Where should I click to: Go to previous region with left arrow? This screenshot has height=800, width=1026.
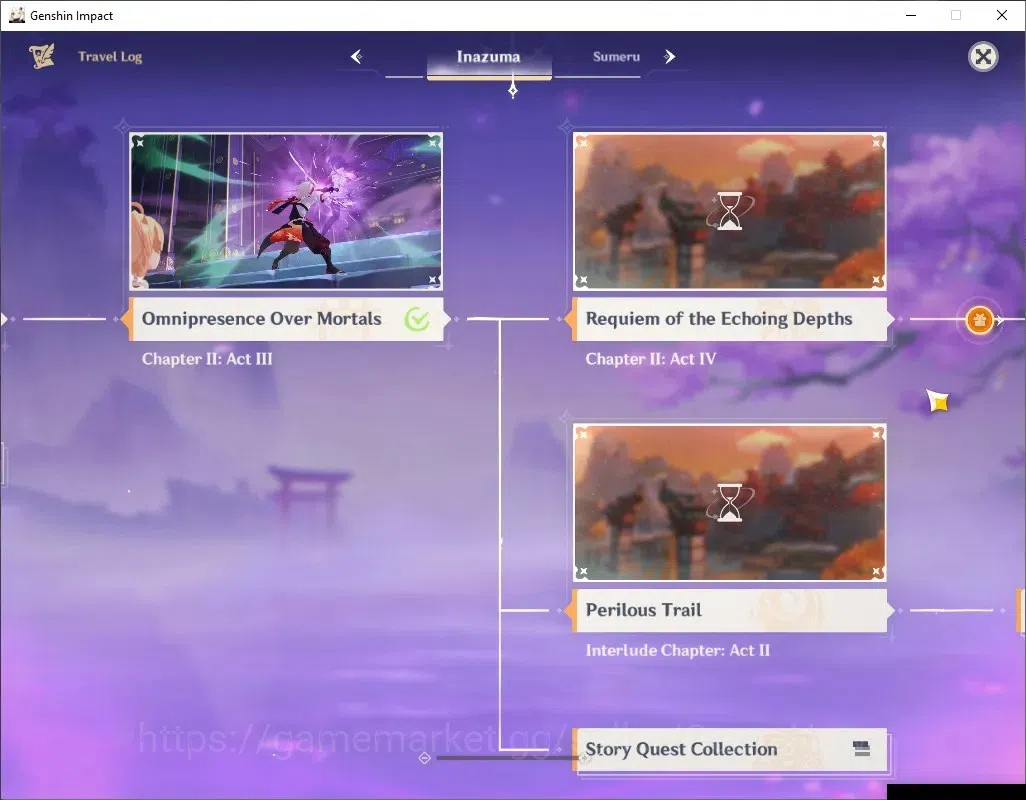pyautogui.click(x=357, y=57)
